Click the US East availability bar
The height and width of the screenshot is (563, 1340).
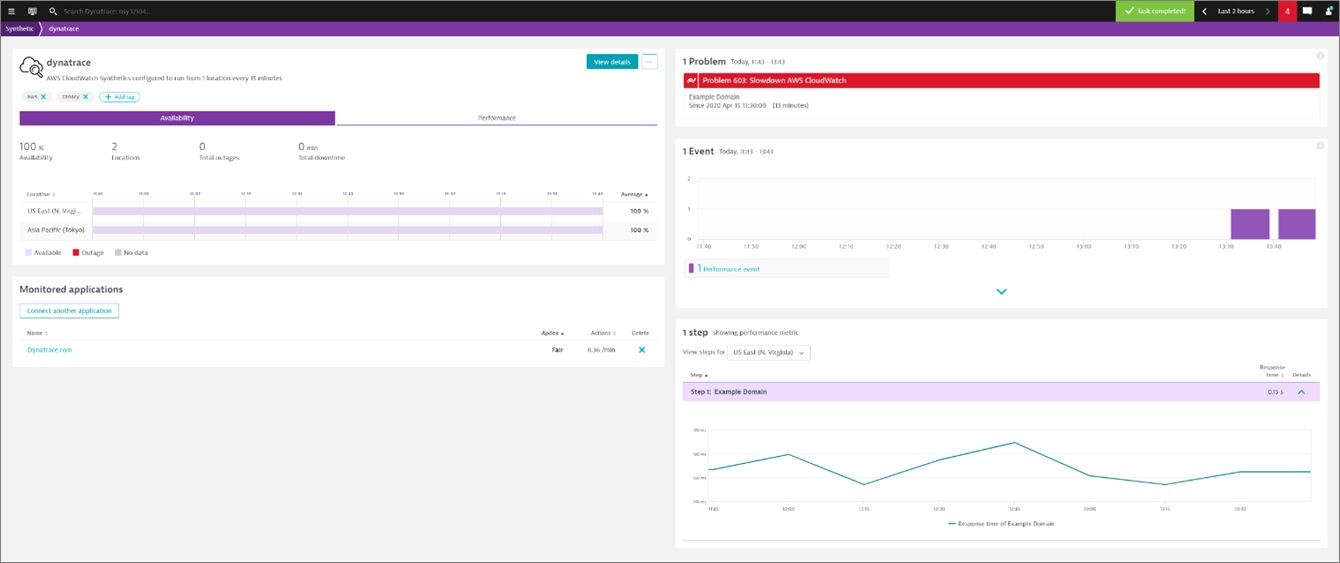pos(347,211)
